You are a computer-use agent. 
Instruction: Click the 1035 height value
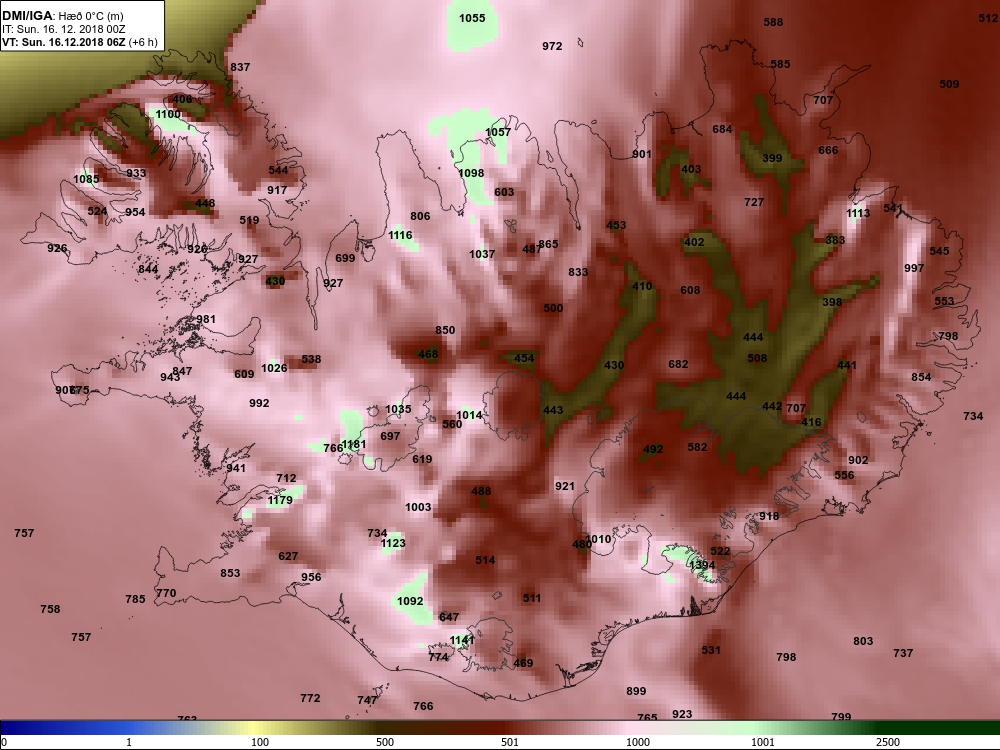[x=398, y=409]
